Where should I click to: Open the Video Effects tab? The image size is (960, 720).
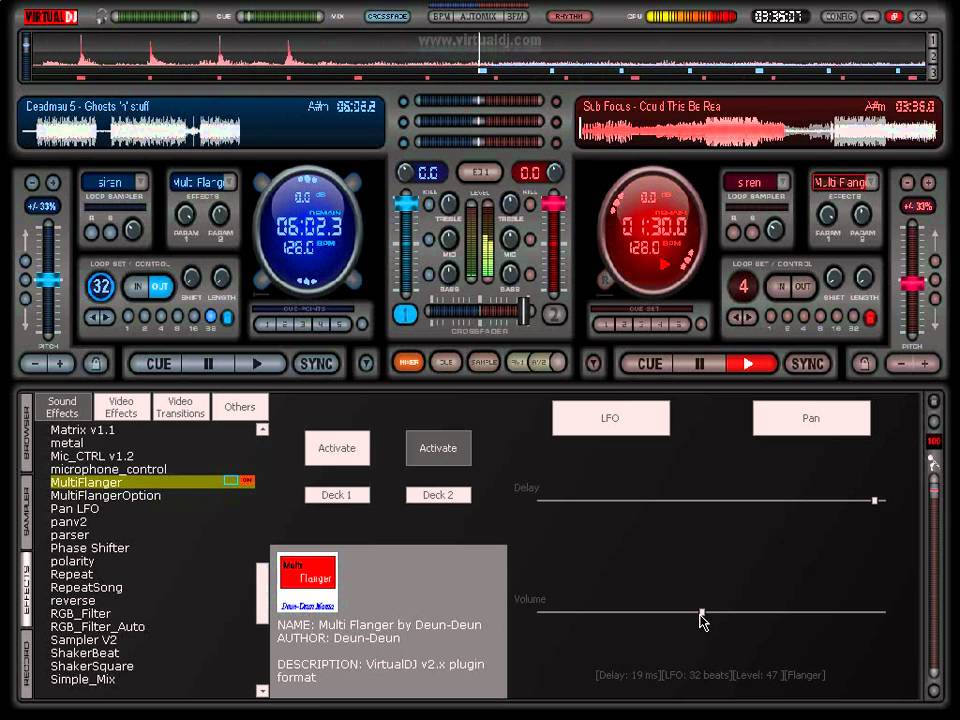[x=121, y=407]
